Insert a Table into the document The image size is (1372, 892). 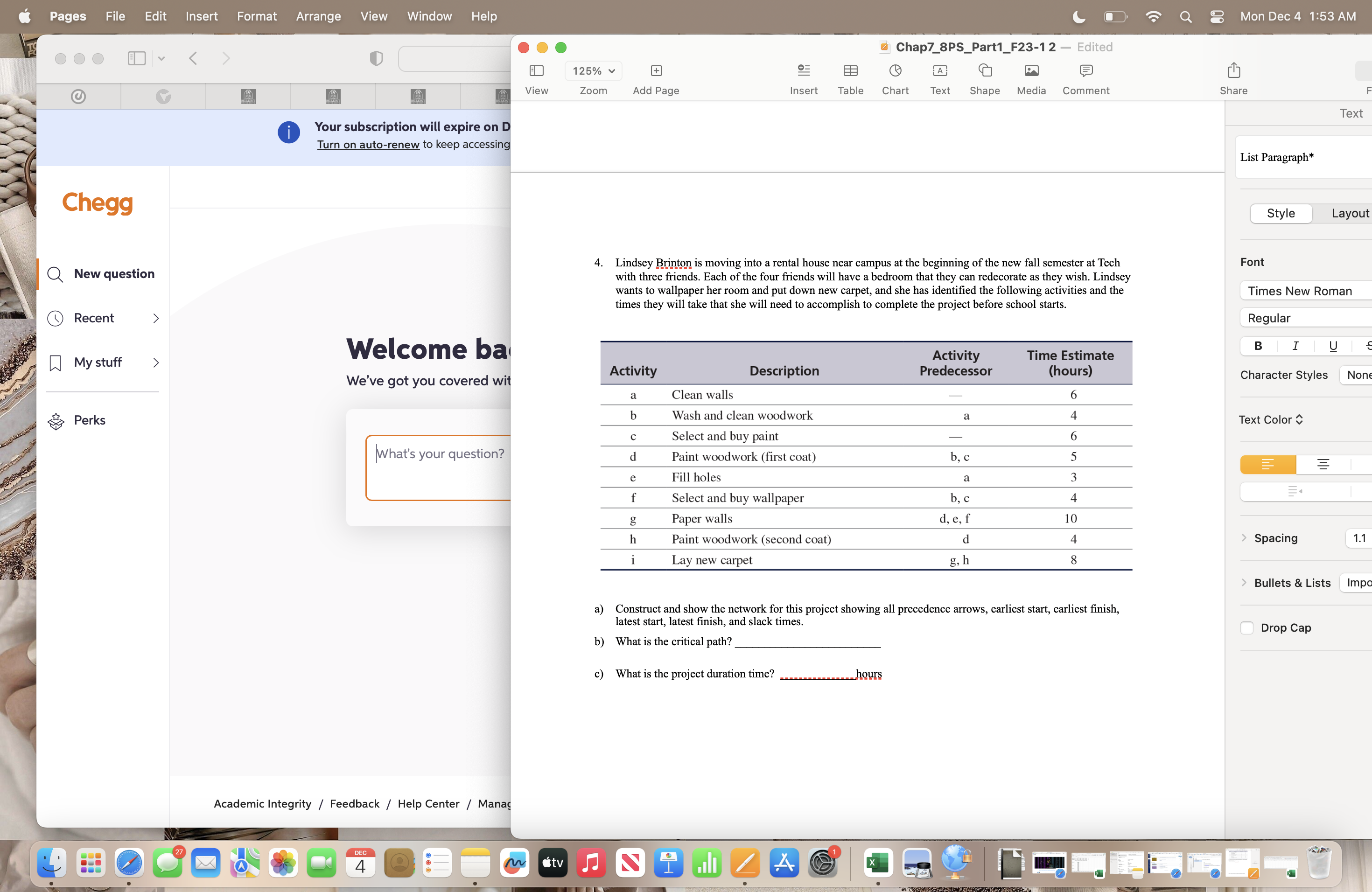pyautogui.click(x=850, y=79)
